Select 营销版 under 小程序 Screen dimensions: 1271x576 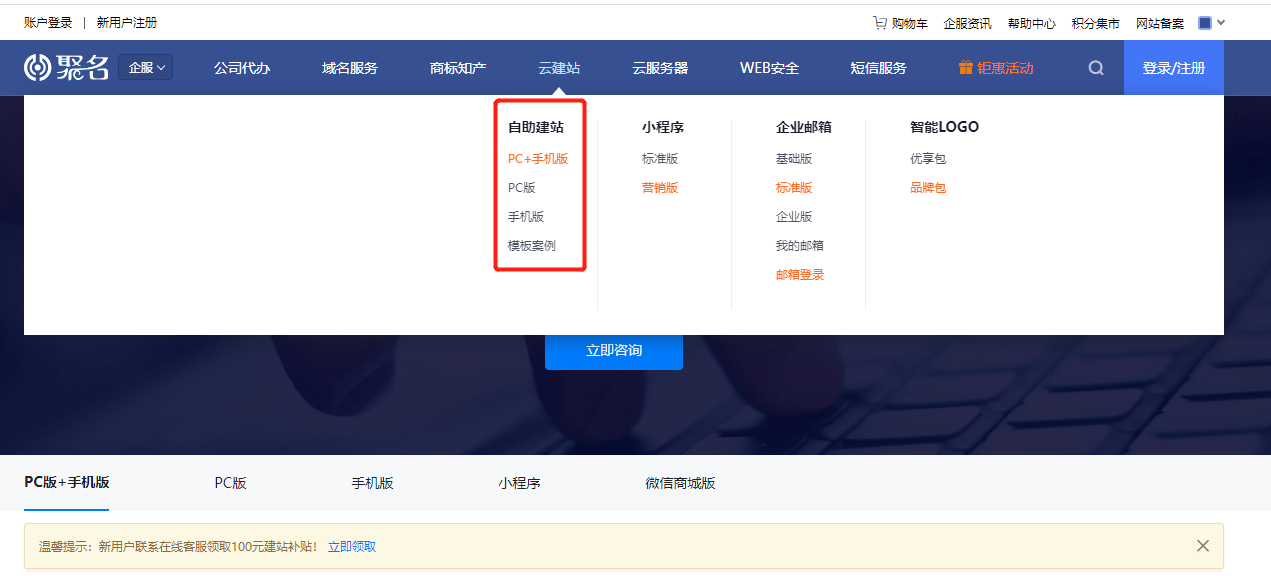point(660,188)
